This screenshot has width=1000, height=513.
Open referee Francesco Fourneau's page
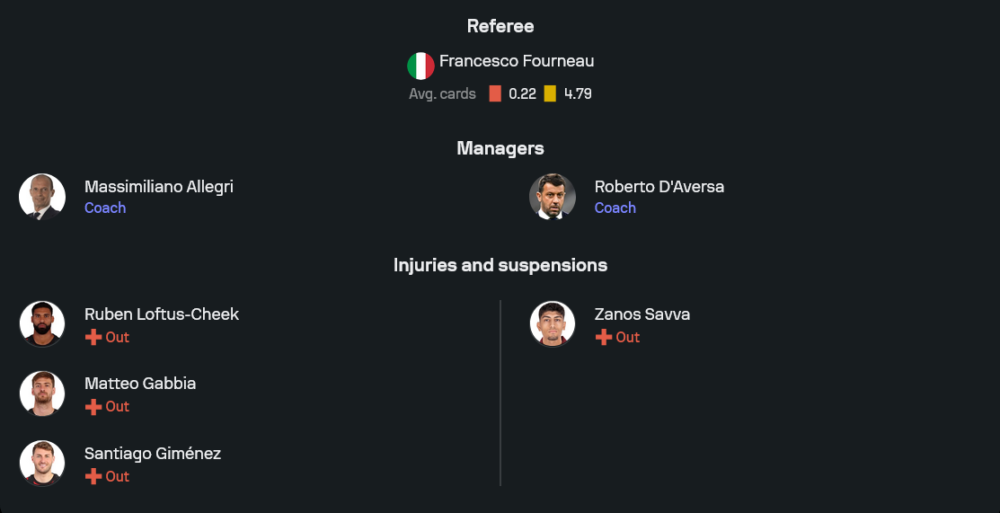coord(516,61)
